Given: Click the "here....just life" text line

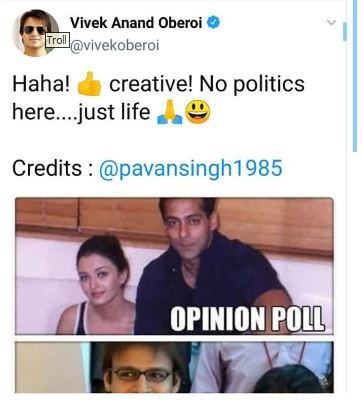Looking at the screenshot, I should tap(81, 112).
